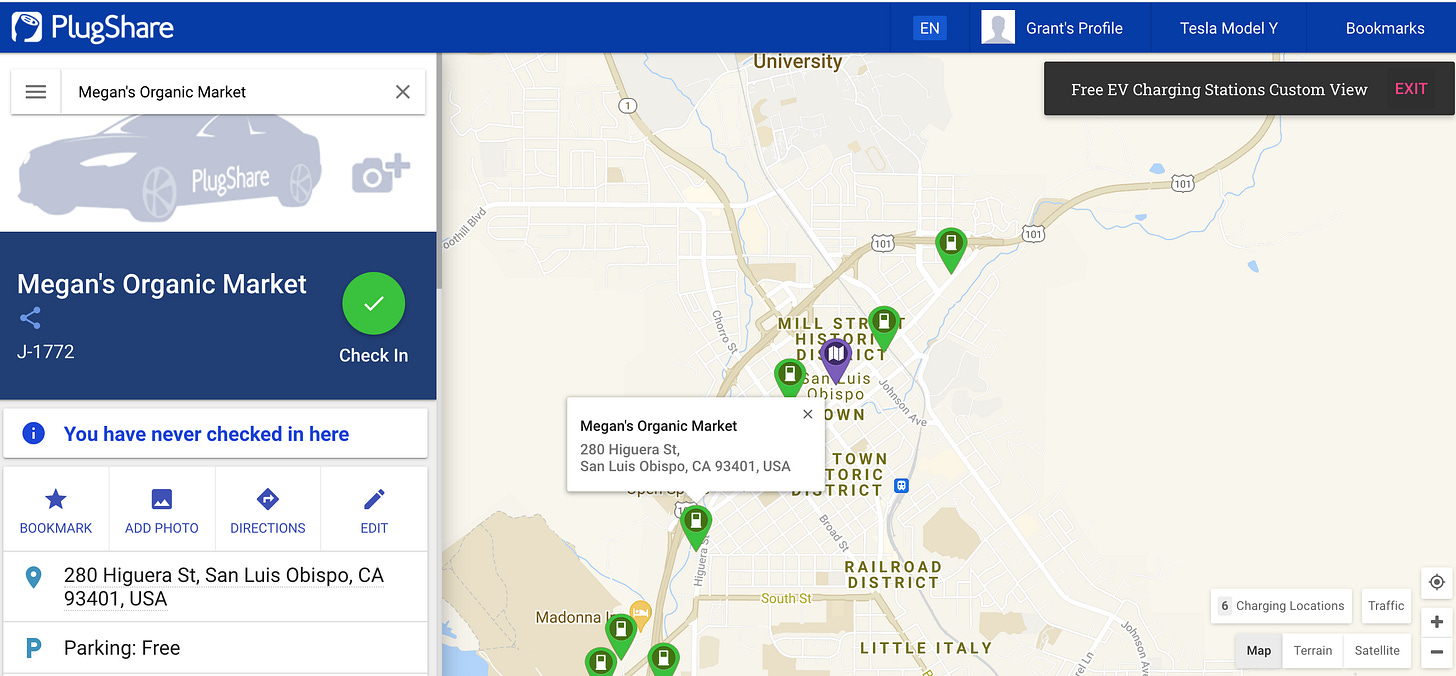1456x676 pixels.
Task: Click the green Check In button
Action: pos(374,303)
